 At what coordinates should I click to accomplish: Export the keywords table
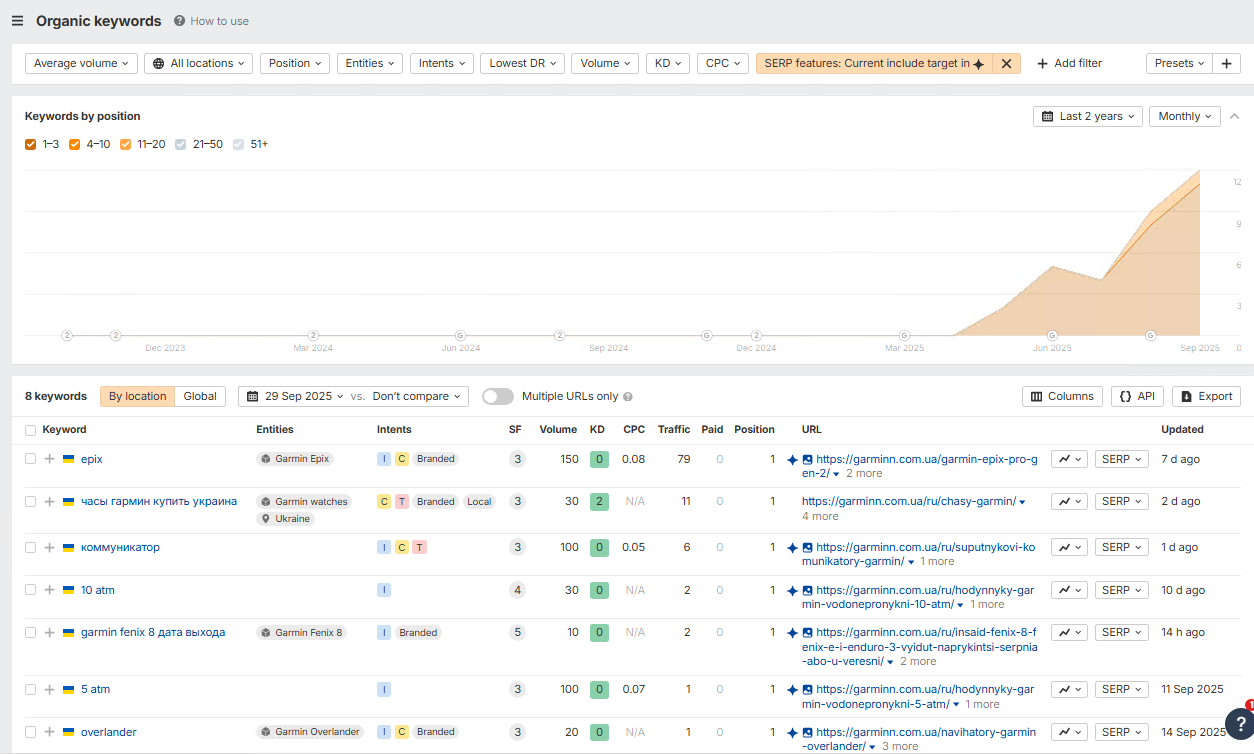(x=1206, y=396)
